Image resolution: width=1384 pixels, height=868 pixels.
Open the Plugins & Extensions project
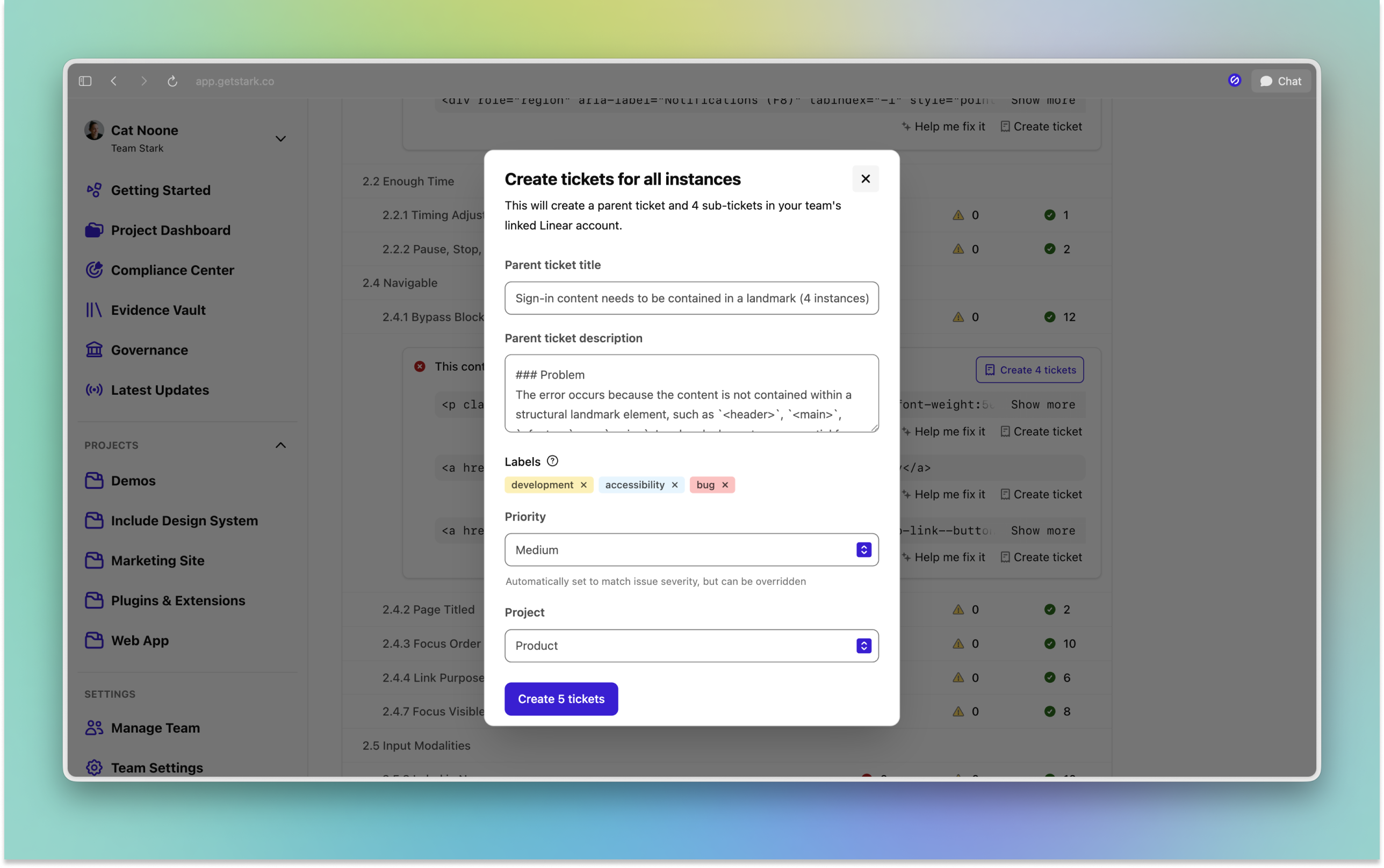pos(178,601)
